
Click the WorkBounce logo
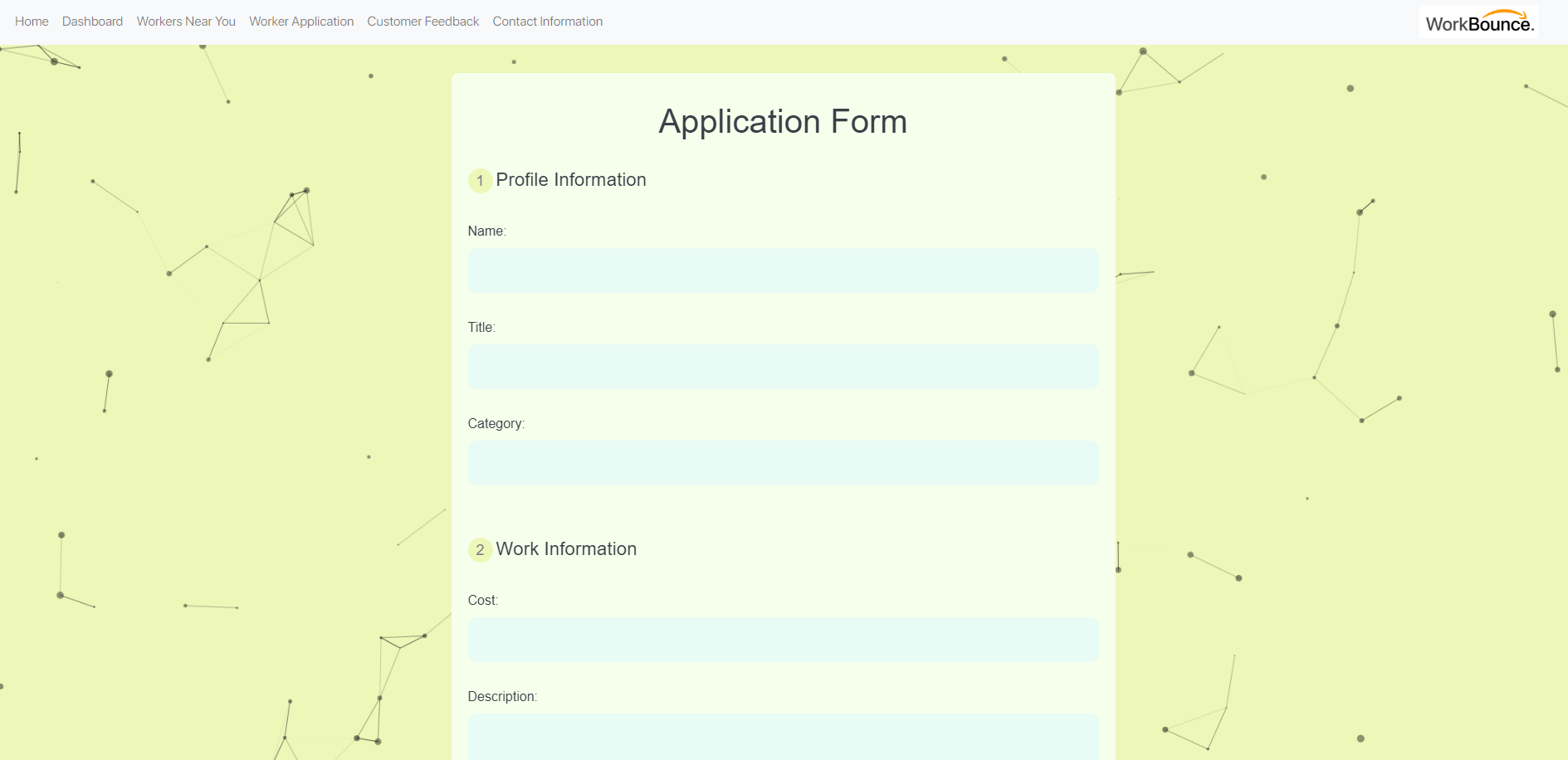[1478, 22]
